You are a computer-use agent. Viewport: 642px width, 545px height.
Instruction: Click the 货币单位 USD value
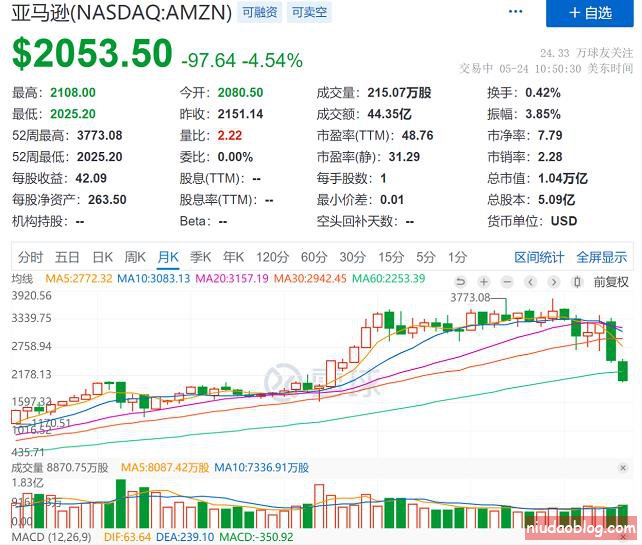(564, 221)
